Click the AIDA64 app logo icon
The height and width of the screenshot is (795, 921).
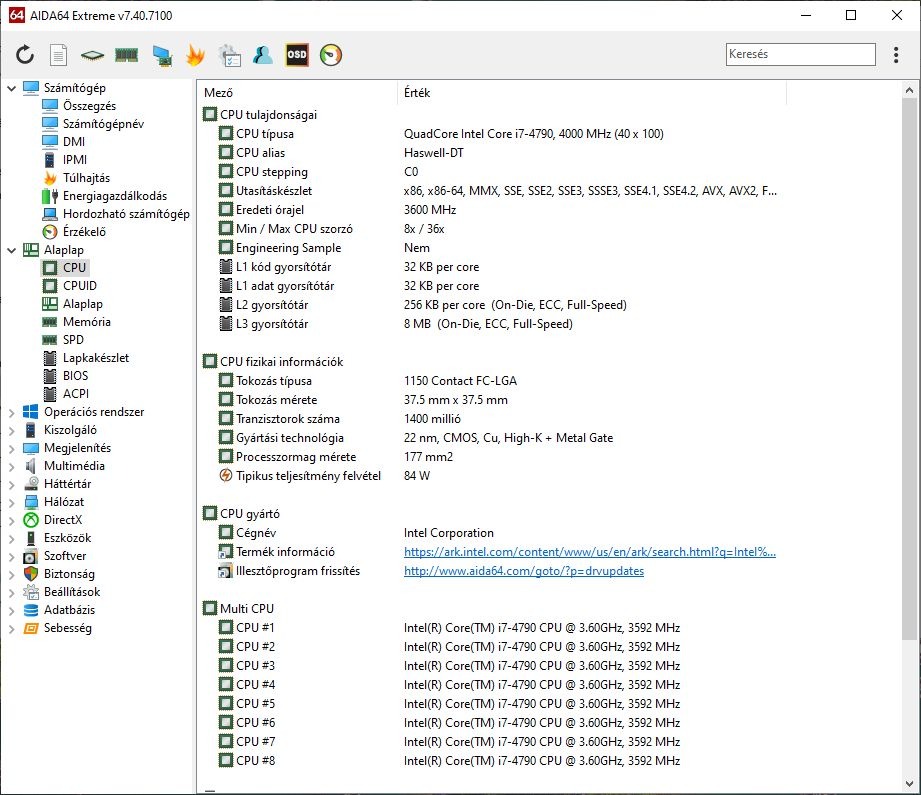click(x=16, y=15)
